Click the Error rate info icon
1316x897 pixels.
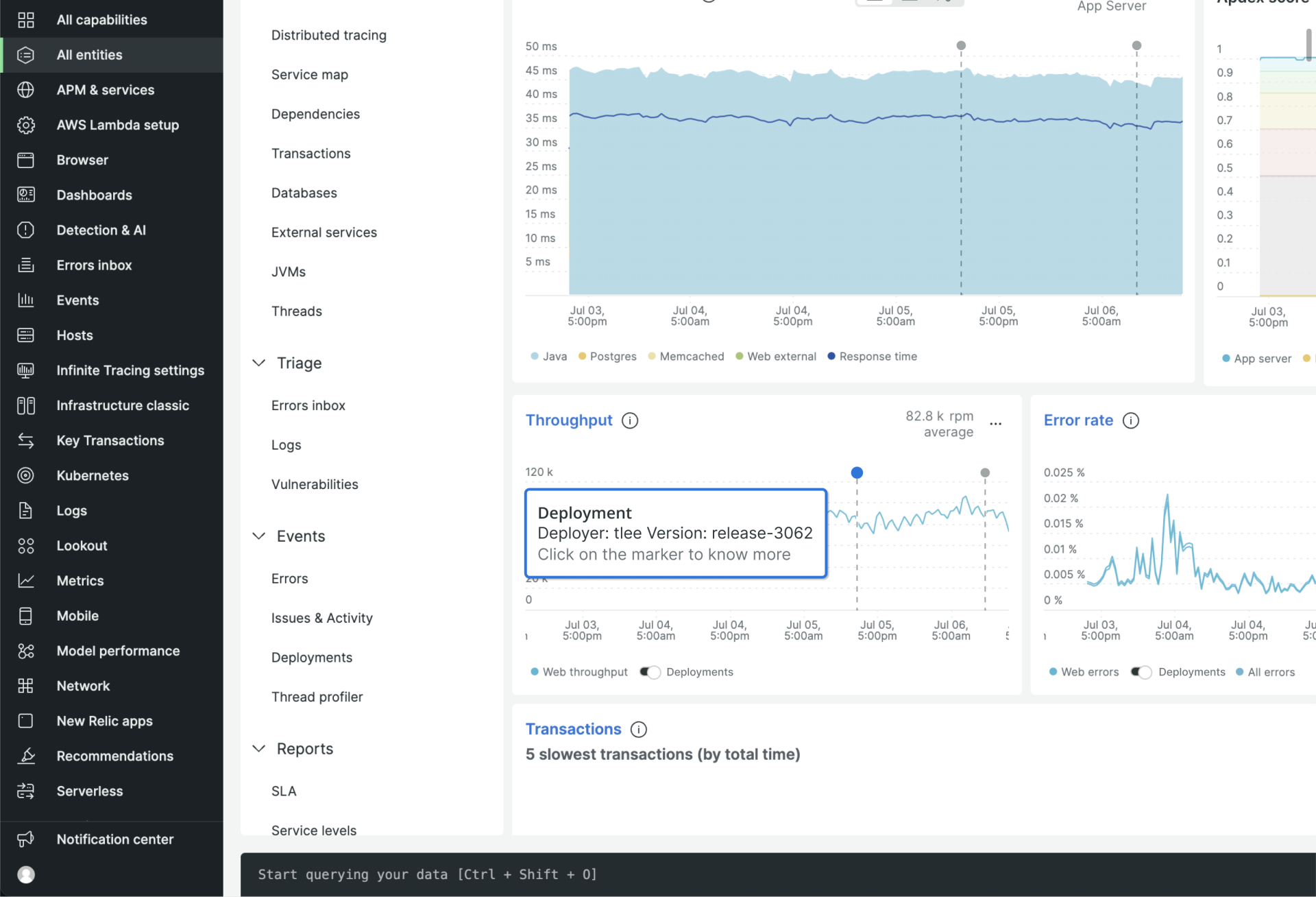point(1130,420)
